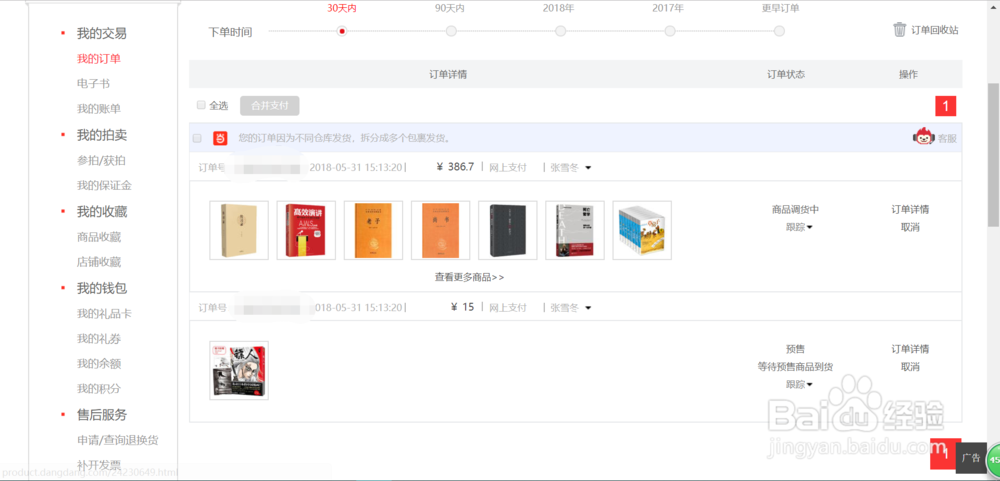The height and width of the screenshot is (481, 1000).
Task: View 订单详情 for the ¥386.7 order
Action: [x=910, y=209]
